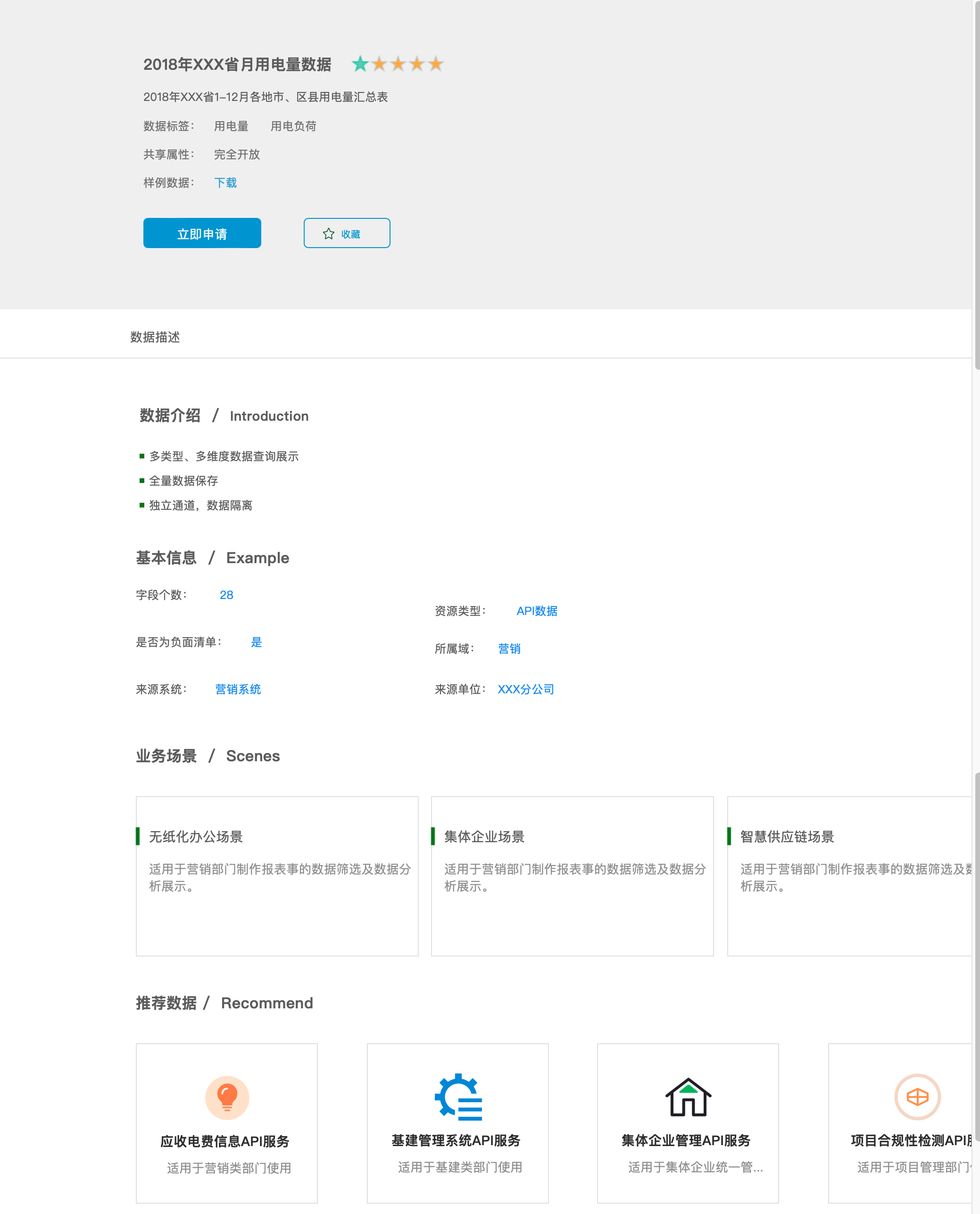The width and height of the screenshot is (980, 1214).
Task: Click the star icon in 收藏 button
Action: pos(329,234)
